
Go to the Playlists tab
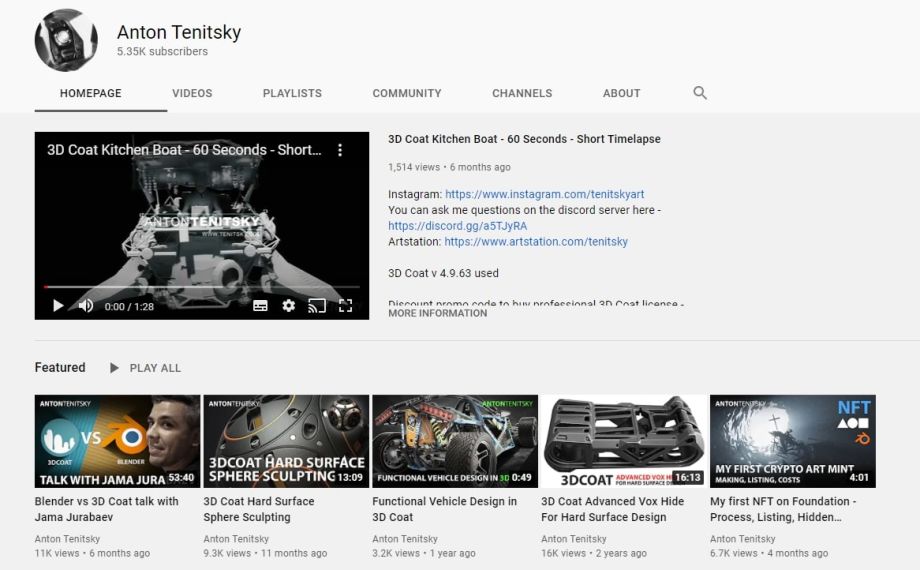[292, 93]
